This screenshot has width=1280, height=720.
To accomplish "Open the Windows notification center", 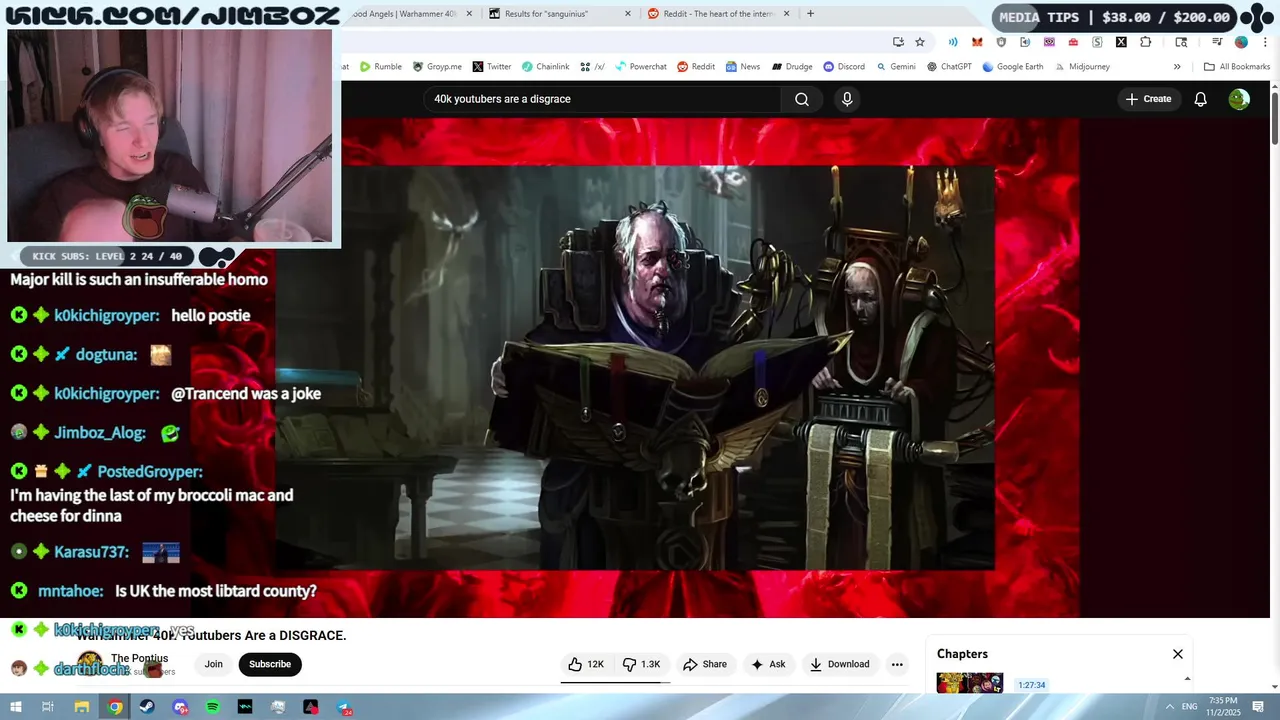I will click(x=1258, y=707).
